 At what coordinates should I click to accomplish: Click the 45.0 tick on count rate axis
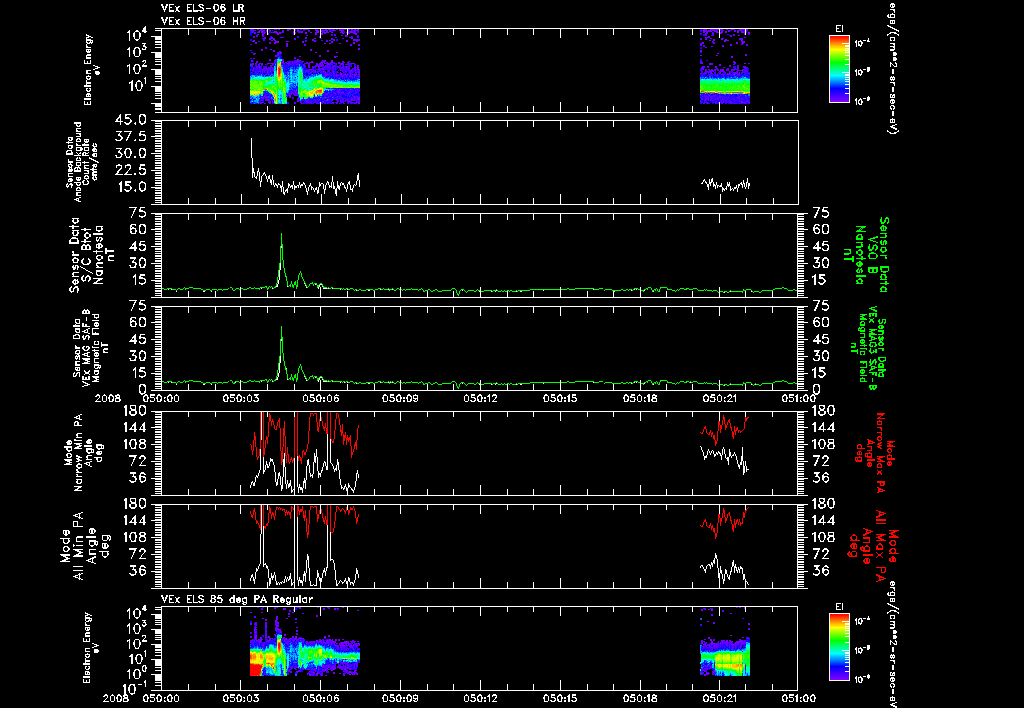(131, 120)
